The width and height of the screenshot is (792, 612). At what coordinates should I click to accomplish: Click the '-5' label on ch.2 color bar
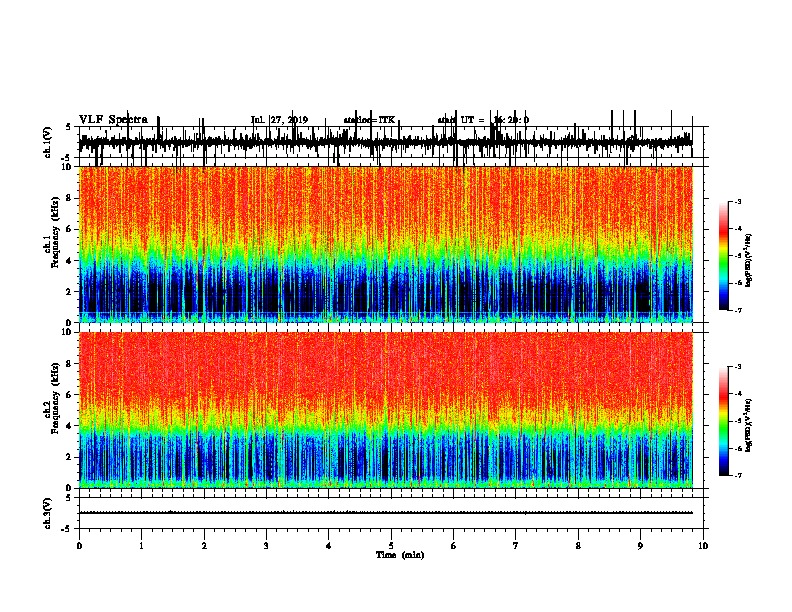(738, 421)
